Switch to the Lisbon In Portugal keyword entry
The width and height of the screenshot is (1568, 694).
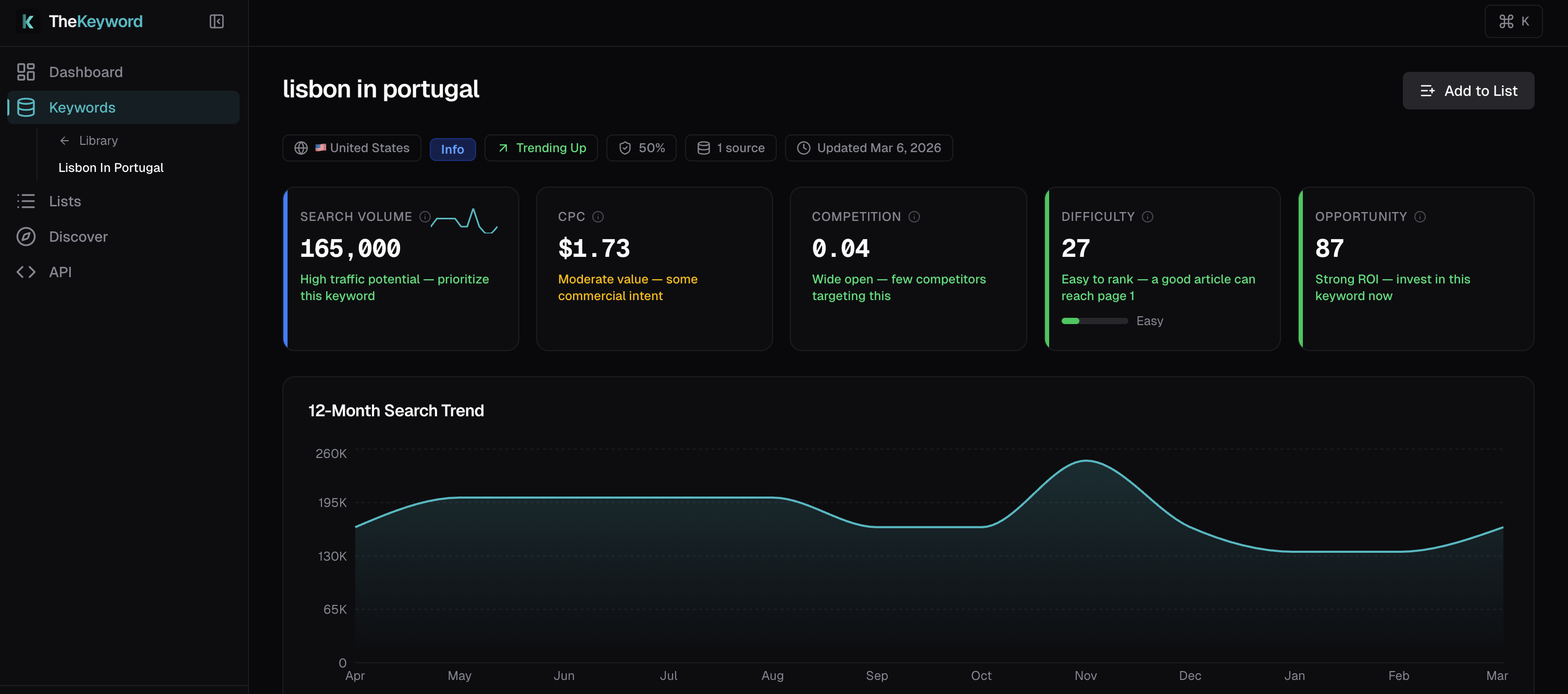[111, 167]
